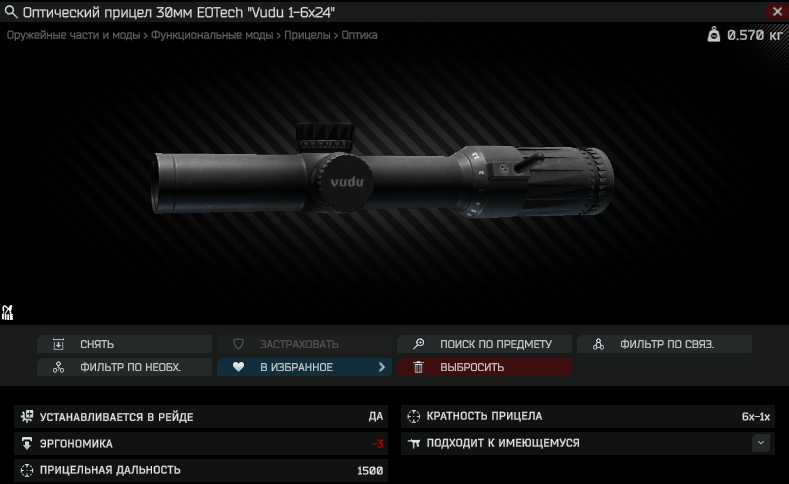Open Оружейные части и моды breadcrumb

coord(73,35)
